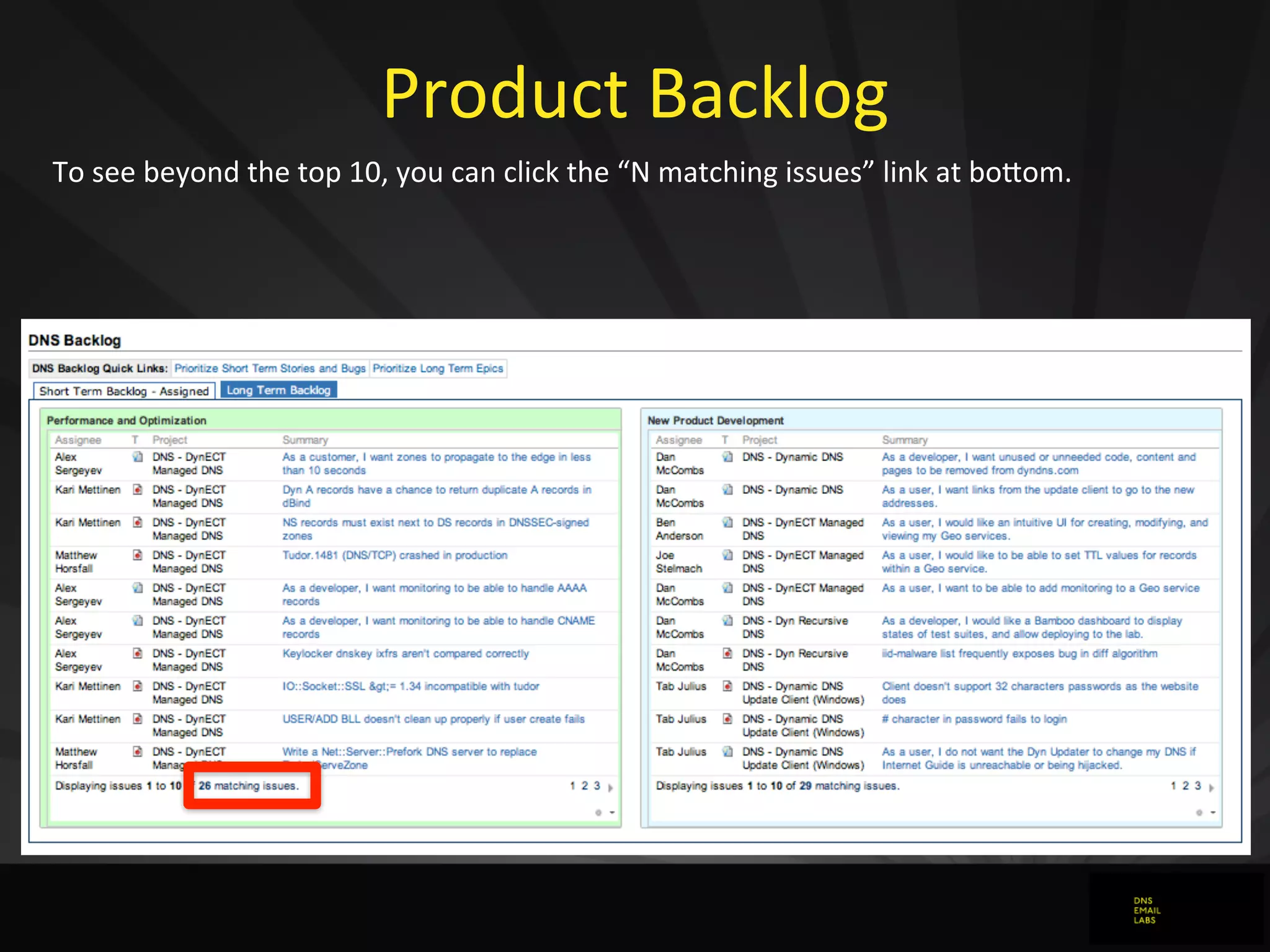This screenshot has width=1270, height=952.
Task: Click Project column header in Performance and Optimization
Action: [170, 440]
